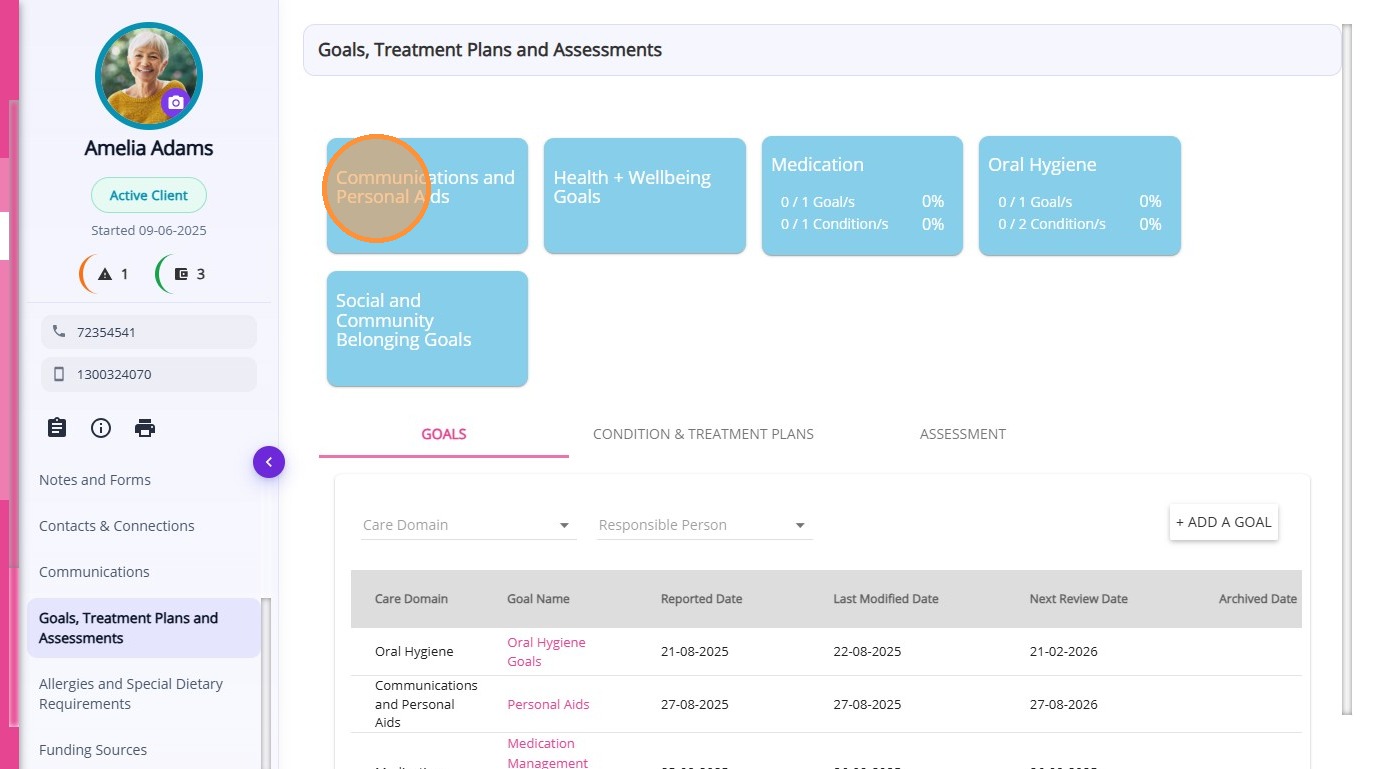1376x769 pixels.
Task: Switch to Condition & Treatment Plans tab
Action: (x=703, y=434)
